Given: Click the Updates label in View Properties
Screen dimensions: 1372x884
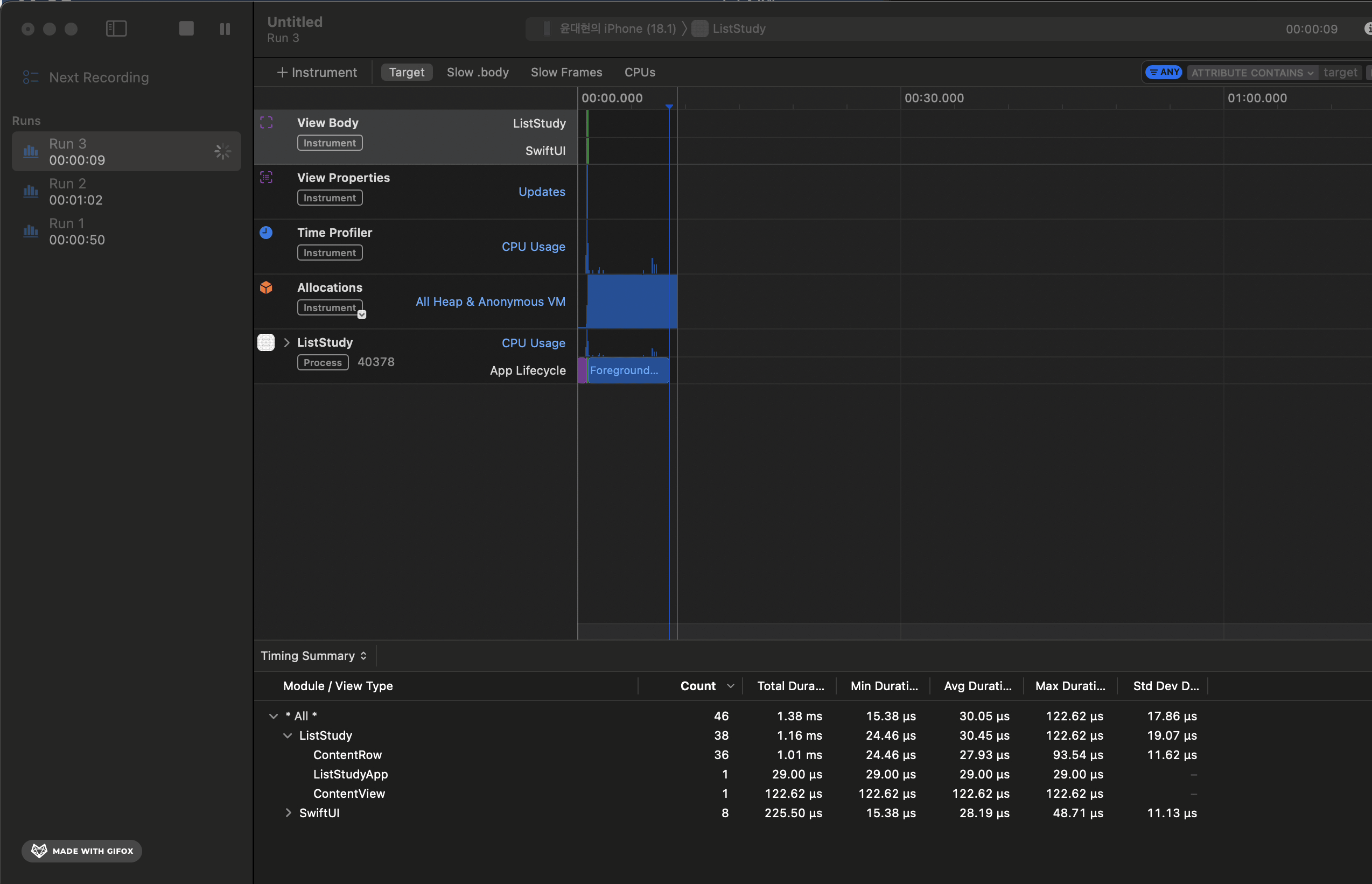Looking at the screenshot, I should tap(542, 192).
